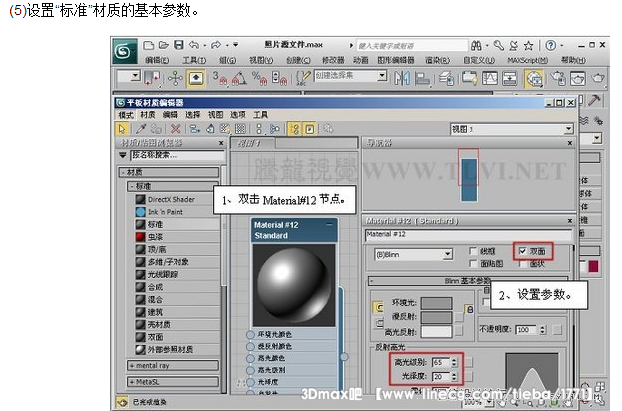Image resolution: width=622 pixels, height=411 pixels.
Task: Click Rendered Frame Window teapot icon
Action: (578, 78)
